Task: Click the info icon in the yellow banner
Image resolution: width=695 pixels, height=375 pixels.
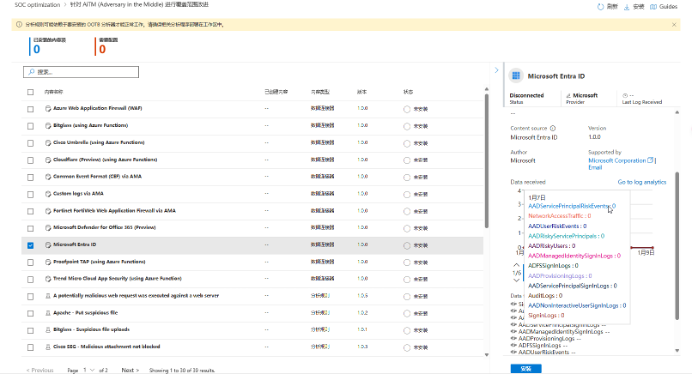Action: [x=19, y=24]
